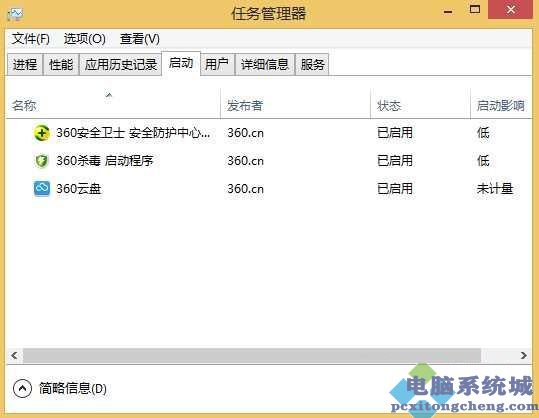Open the 选项(O) menu
Viewport: 539px width, 418px height.
coord(85,39)
